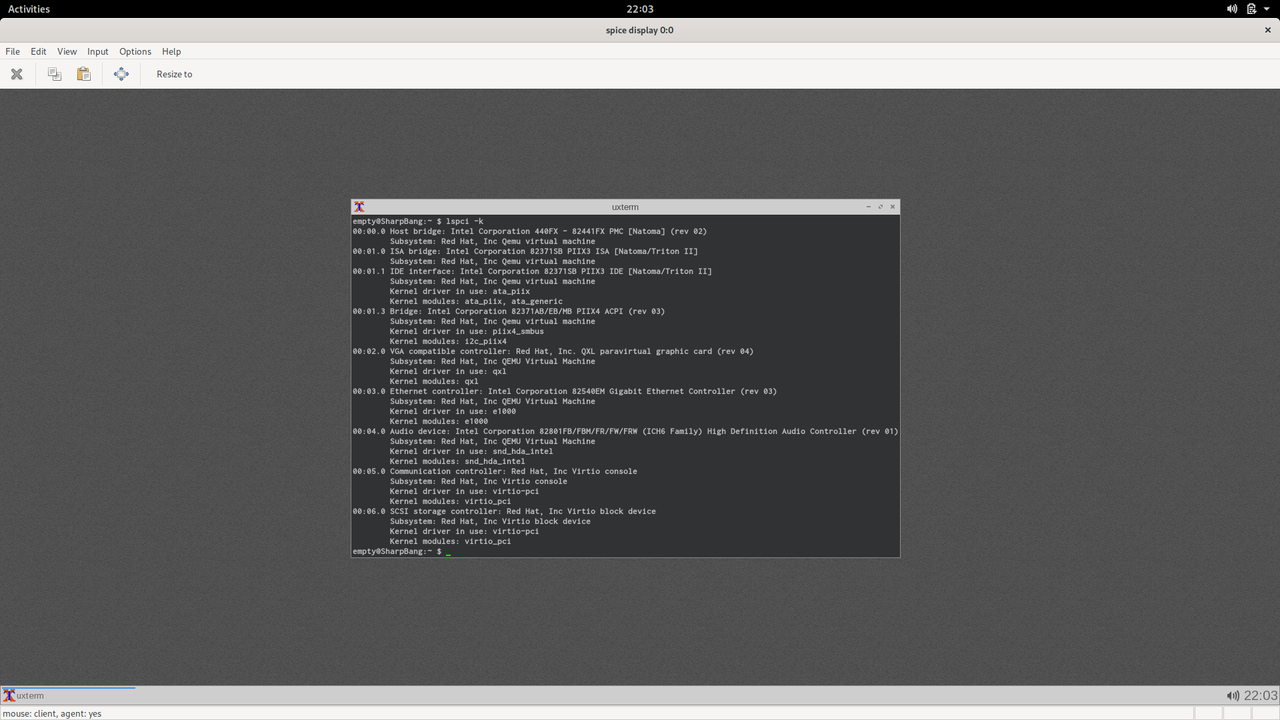Open the File menu
The image size is (1280, 720).
pyautogui.click(x=13, y=51)
